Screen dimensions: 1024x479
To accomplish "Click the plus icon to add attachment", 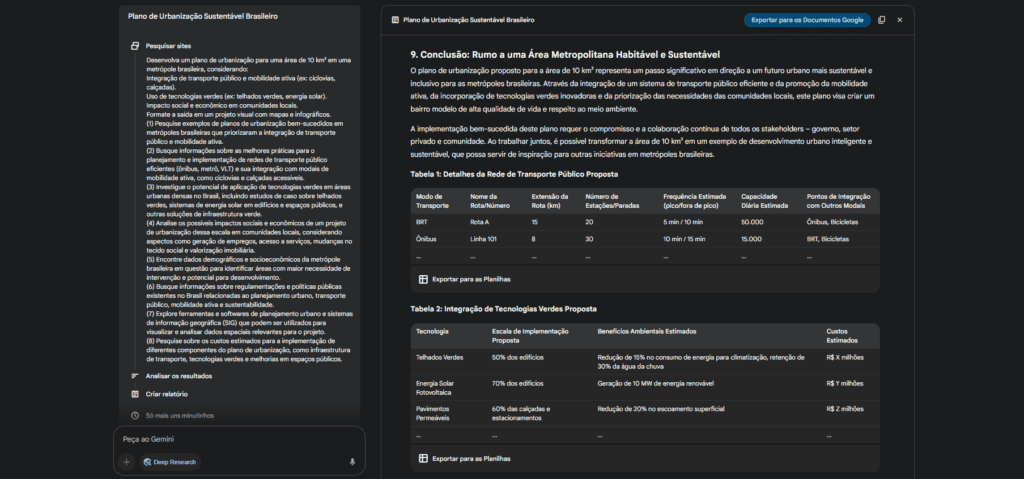I will pyautogui.click(x=127, y=462).
